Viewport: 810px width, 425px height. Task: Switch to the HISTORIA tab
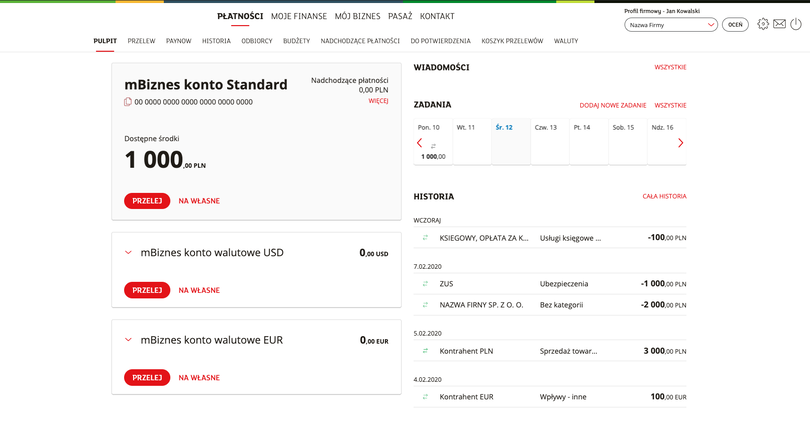click(x=216, y=41)
